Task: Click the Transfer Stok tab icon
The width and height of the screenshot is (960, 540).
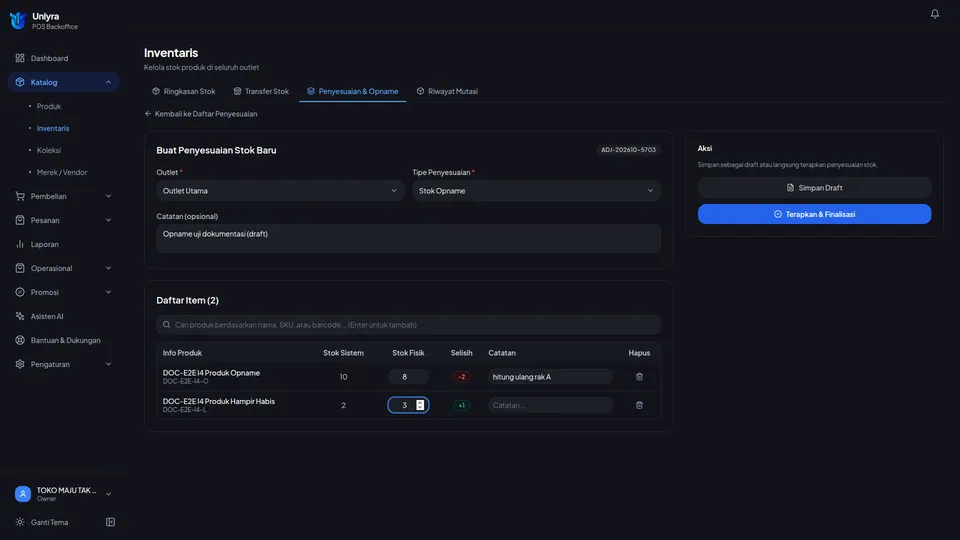Action: coord(238,91)
